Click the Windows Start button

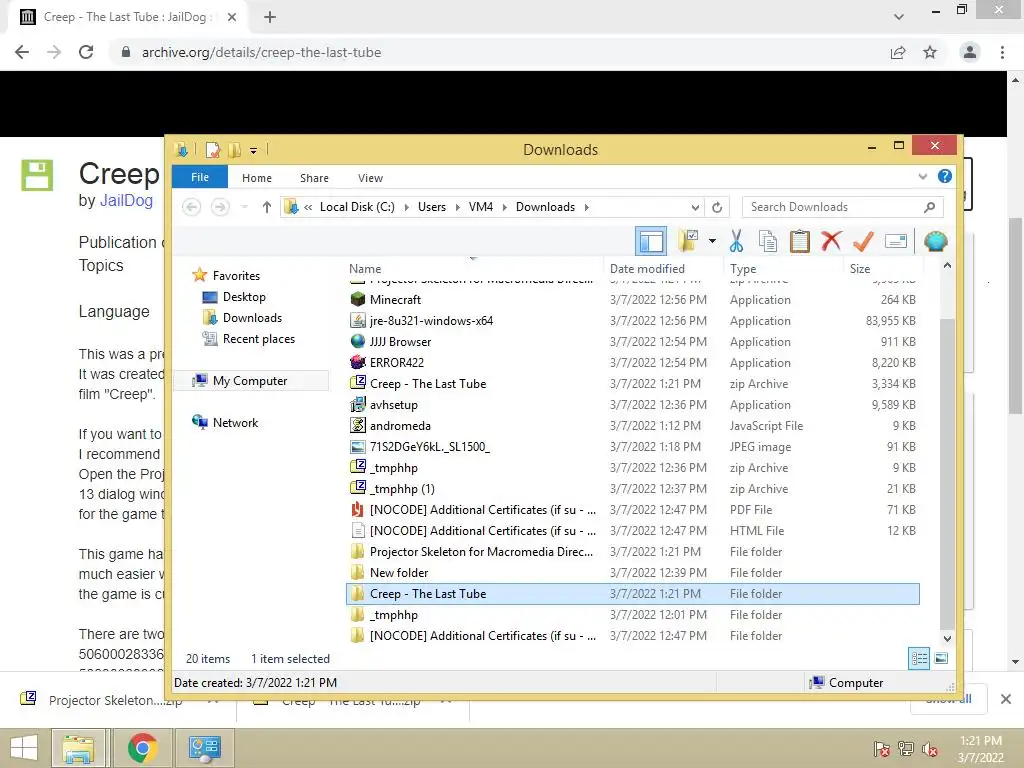point(24,748)
